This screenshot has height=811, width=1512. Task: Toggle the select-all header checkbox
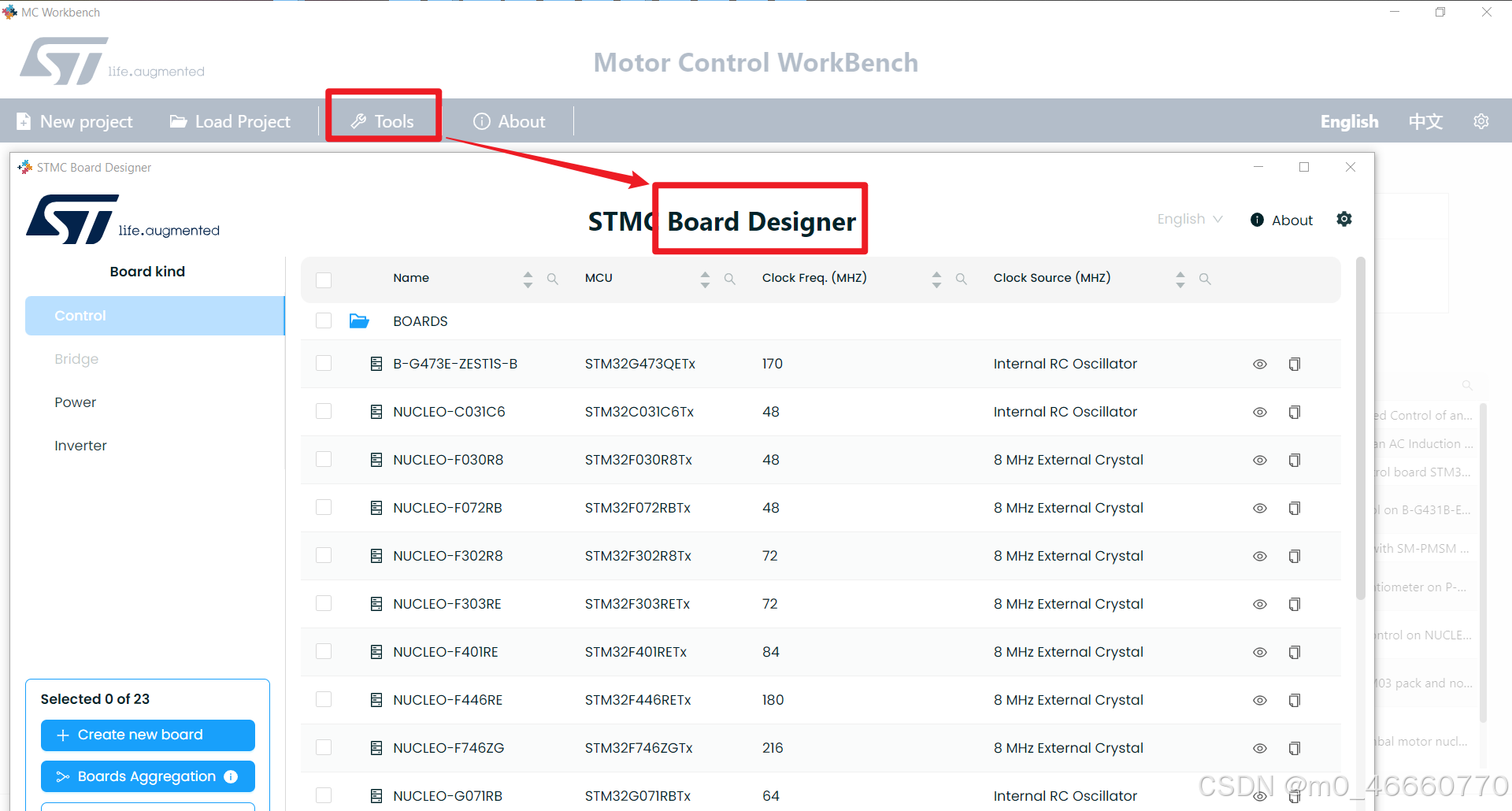(x=324, y=280)
